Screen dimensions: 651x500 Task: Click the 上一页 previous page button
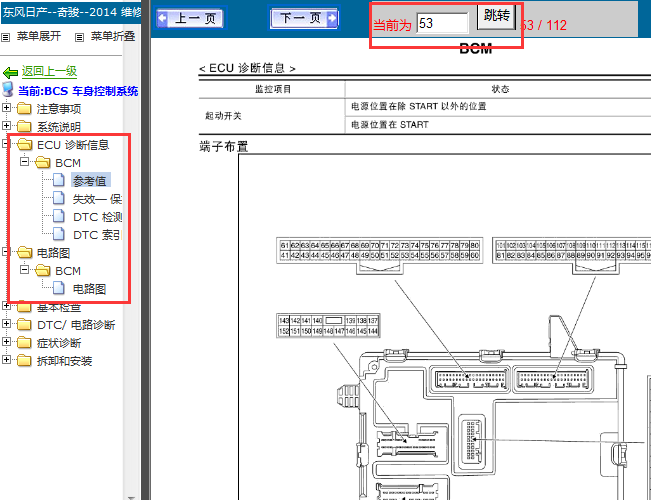coord(191,18)
